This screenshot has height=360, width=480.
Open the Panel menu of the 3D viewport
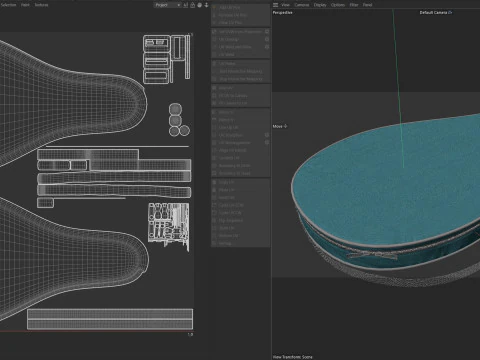pos(367,5)
